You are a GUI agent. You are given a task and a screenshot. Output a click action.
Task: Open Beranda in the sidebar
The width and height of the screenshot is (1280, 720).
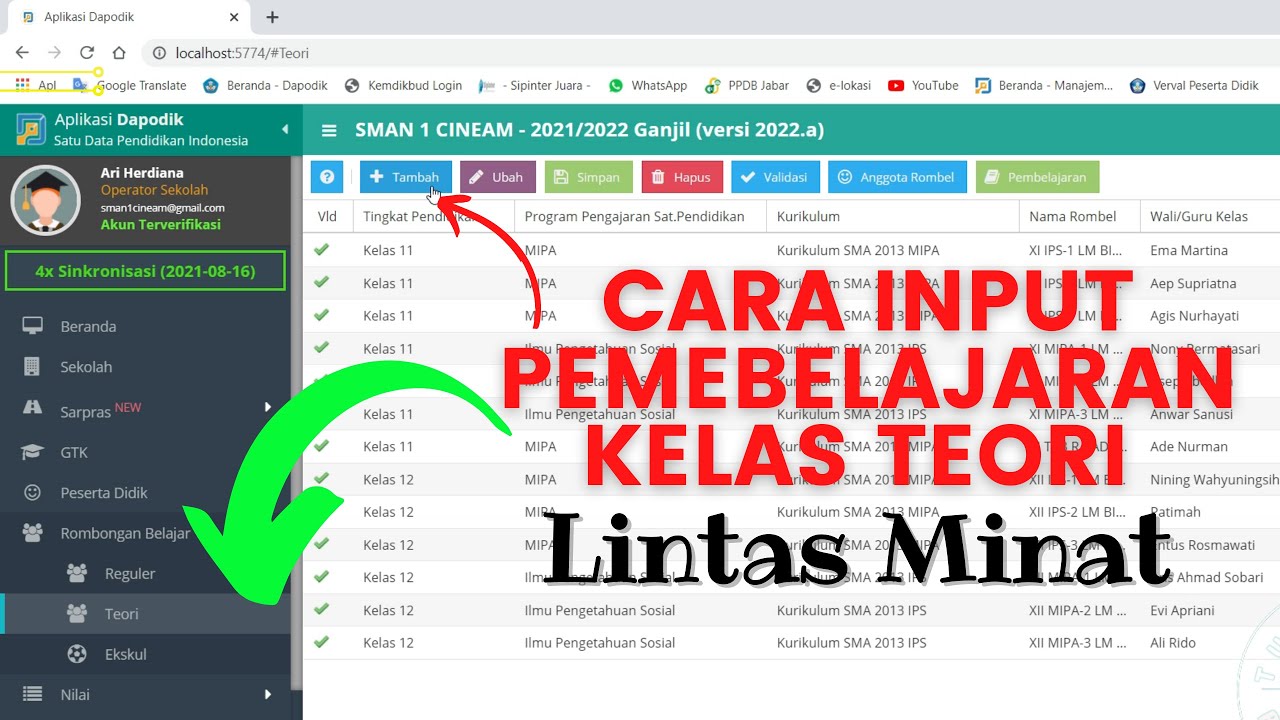pos(88,326)
